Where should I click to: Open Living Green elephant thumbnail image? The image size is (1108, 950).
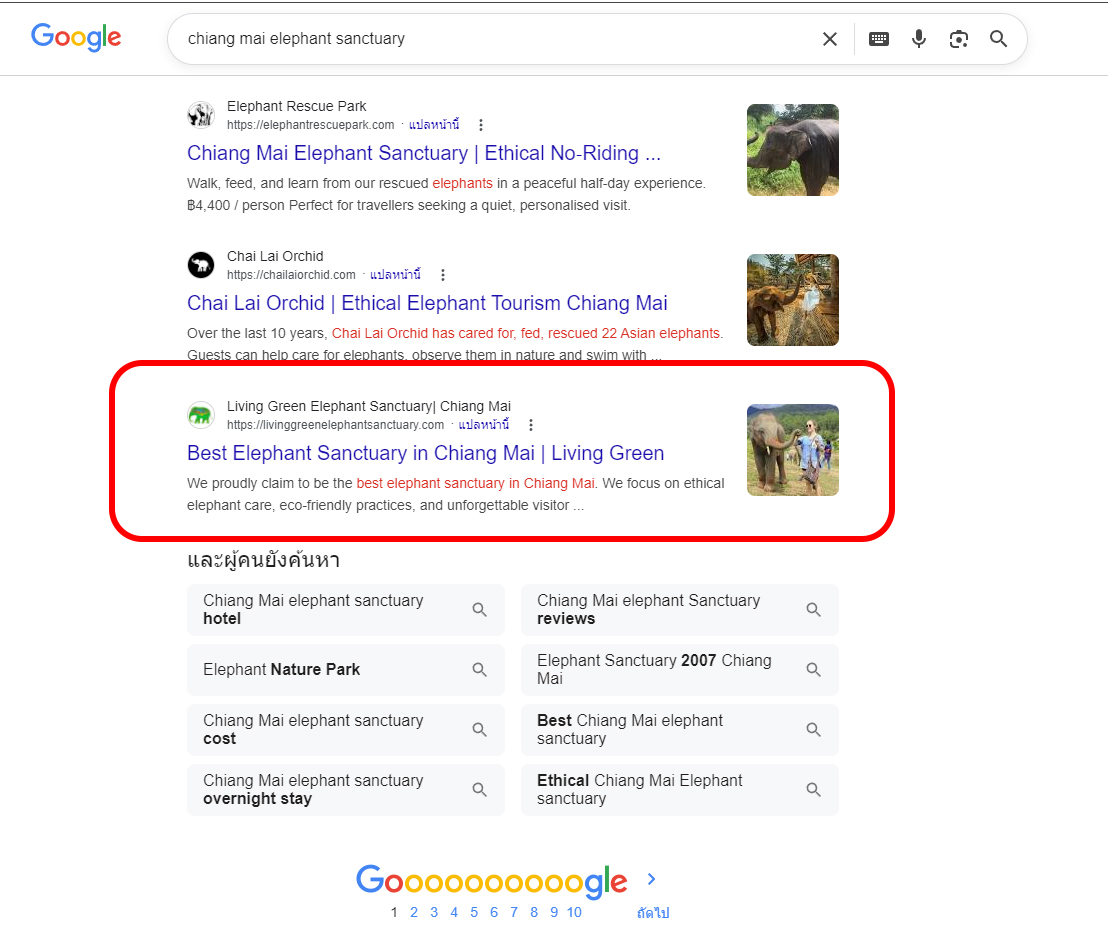click(792, 450)
